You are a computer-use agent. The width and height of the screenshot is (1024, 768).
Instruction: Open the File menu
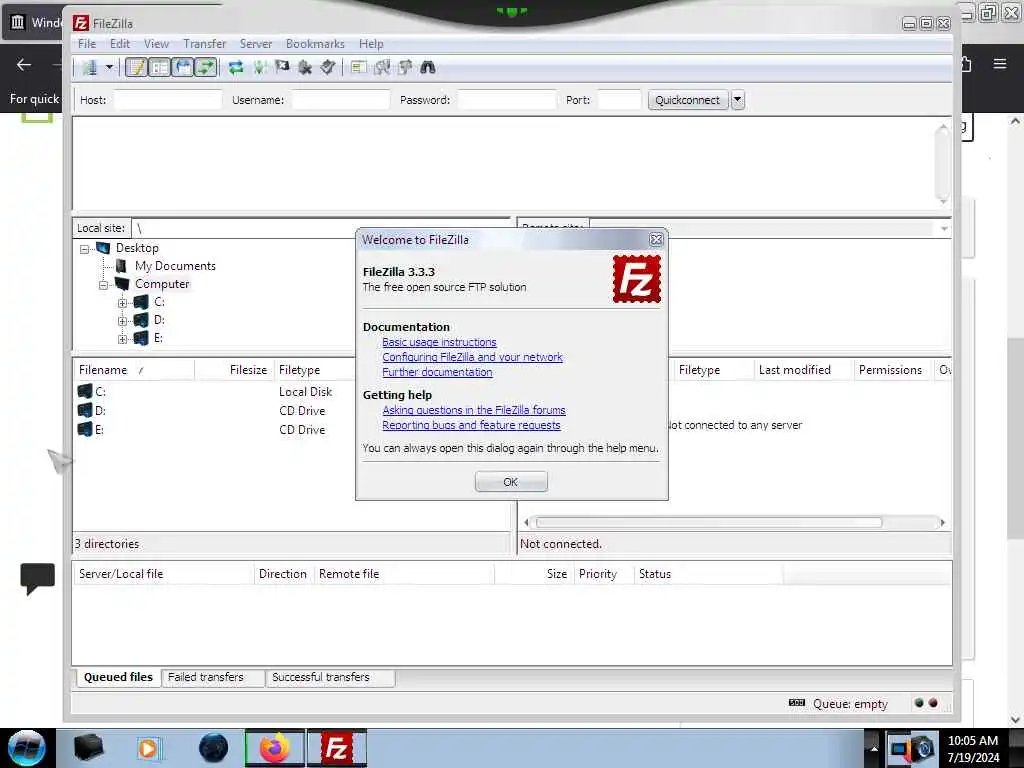pos(87,44)
